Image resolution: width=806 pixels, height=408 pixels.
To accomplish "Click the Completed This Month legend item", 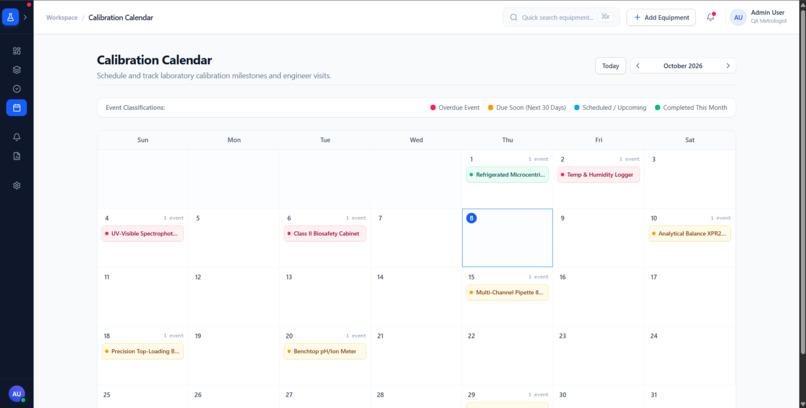I will click(x=691, y=108).
